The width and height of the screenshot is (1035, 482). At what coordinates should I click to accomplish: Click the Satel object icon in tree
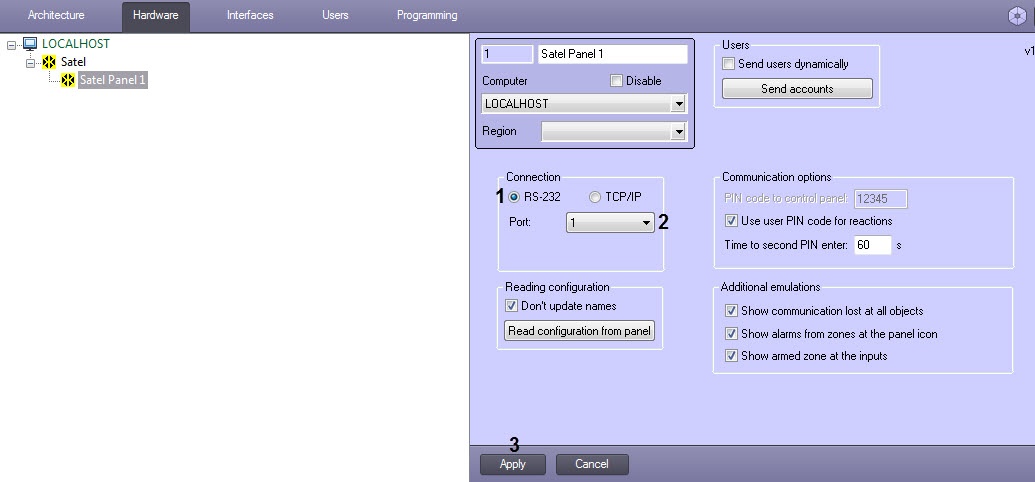point(49,62)
